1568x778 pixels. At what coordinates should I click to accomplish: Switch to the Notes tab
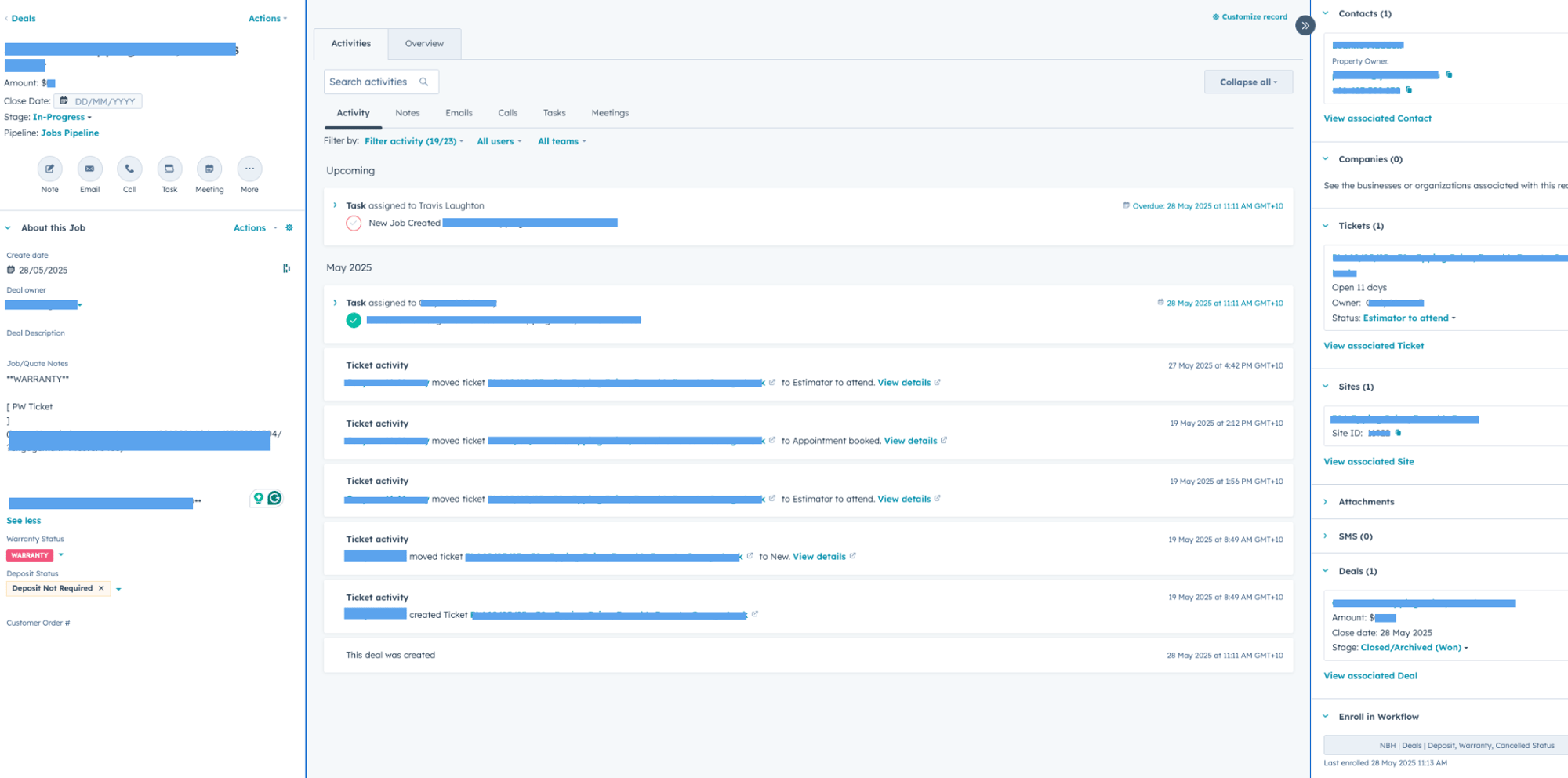tap(408, 113)
